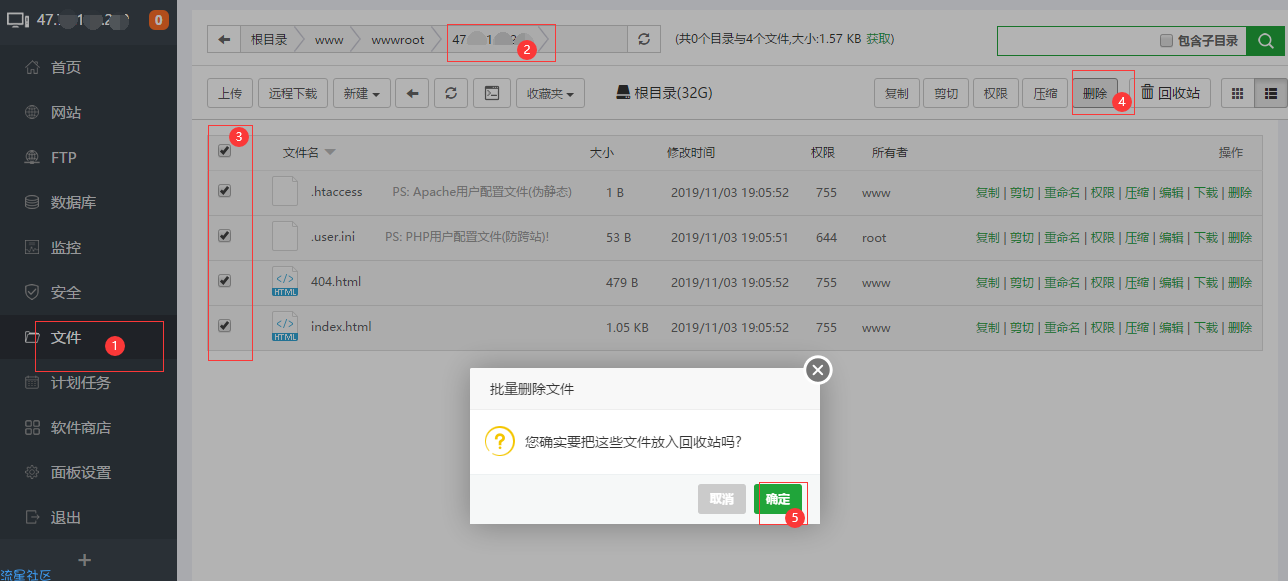Viewport: 1288px width, 581px height.
Task: Toggle the checkbox for 404.html
Action: pyautogui.click(x=224, y=281)
